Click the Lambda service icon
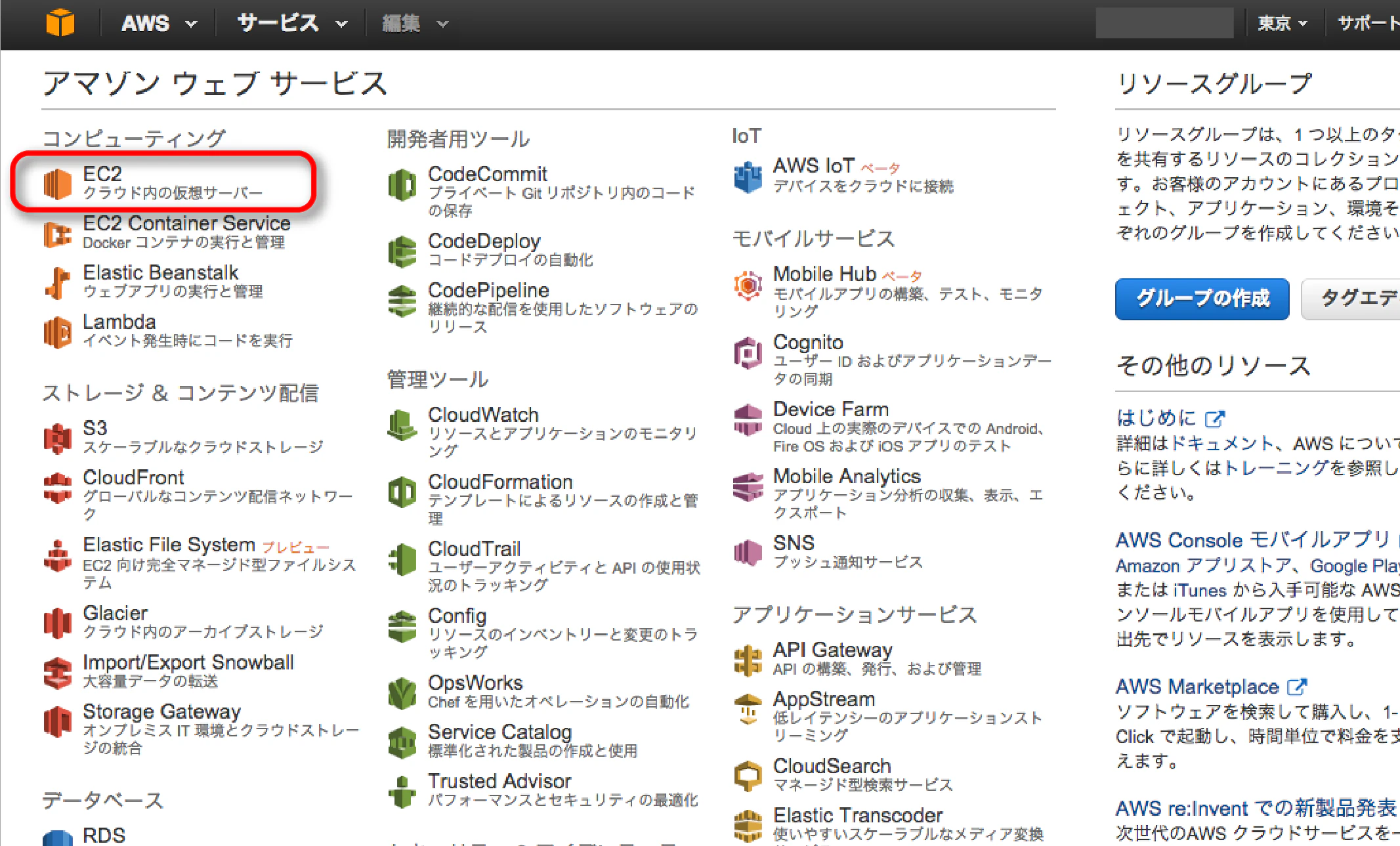Viewport: 1400px width, 846px height. pyautogui.click(x=57, y=332)
